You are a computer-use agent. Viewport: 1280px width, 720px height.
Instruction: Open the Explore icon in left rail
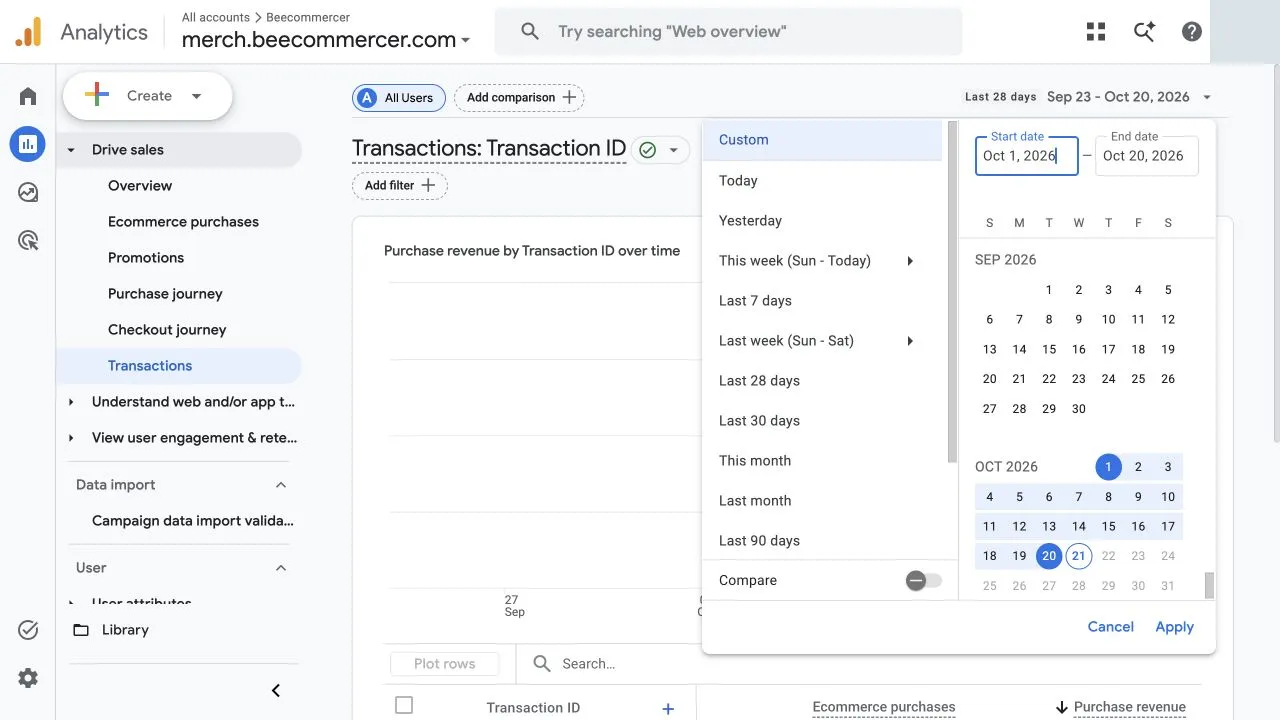[x=28, y=192]
